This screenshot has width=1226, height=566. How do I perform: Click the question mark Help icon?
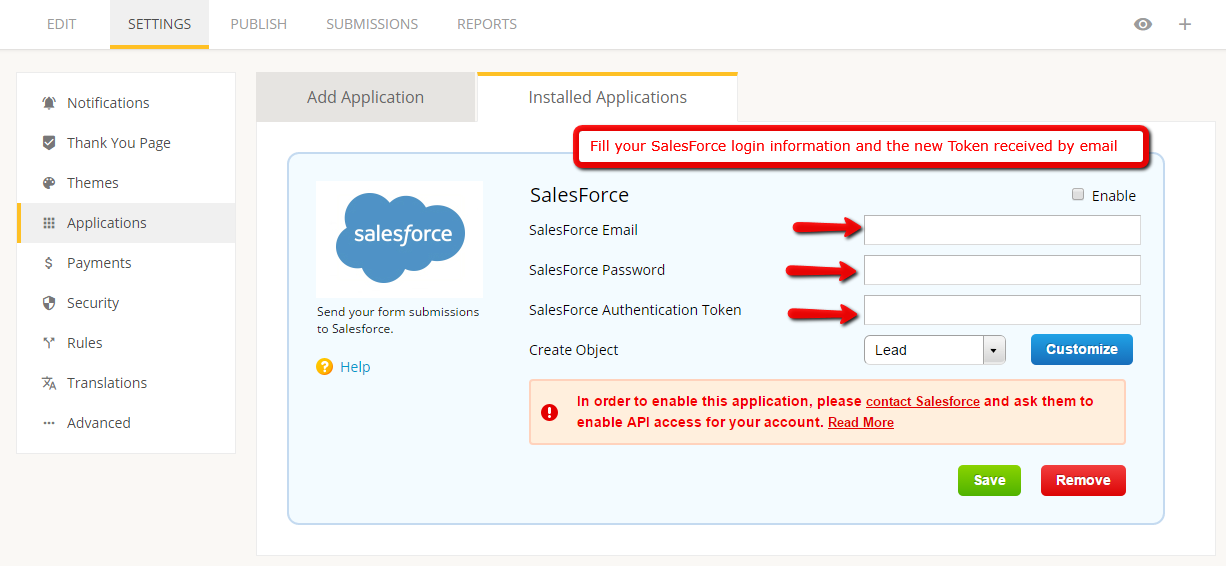click(x=324, y=367)
